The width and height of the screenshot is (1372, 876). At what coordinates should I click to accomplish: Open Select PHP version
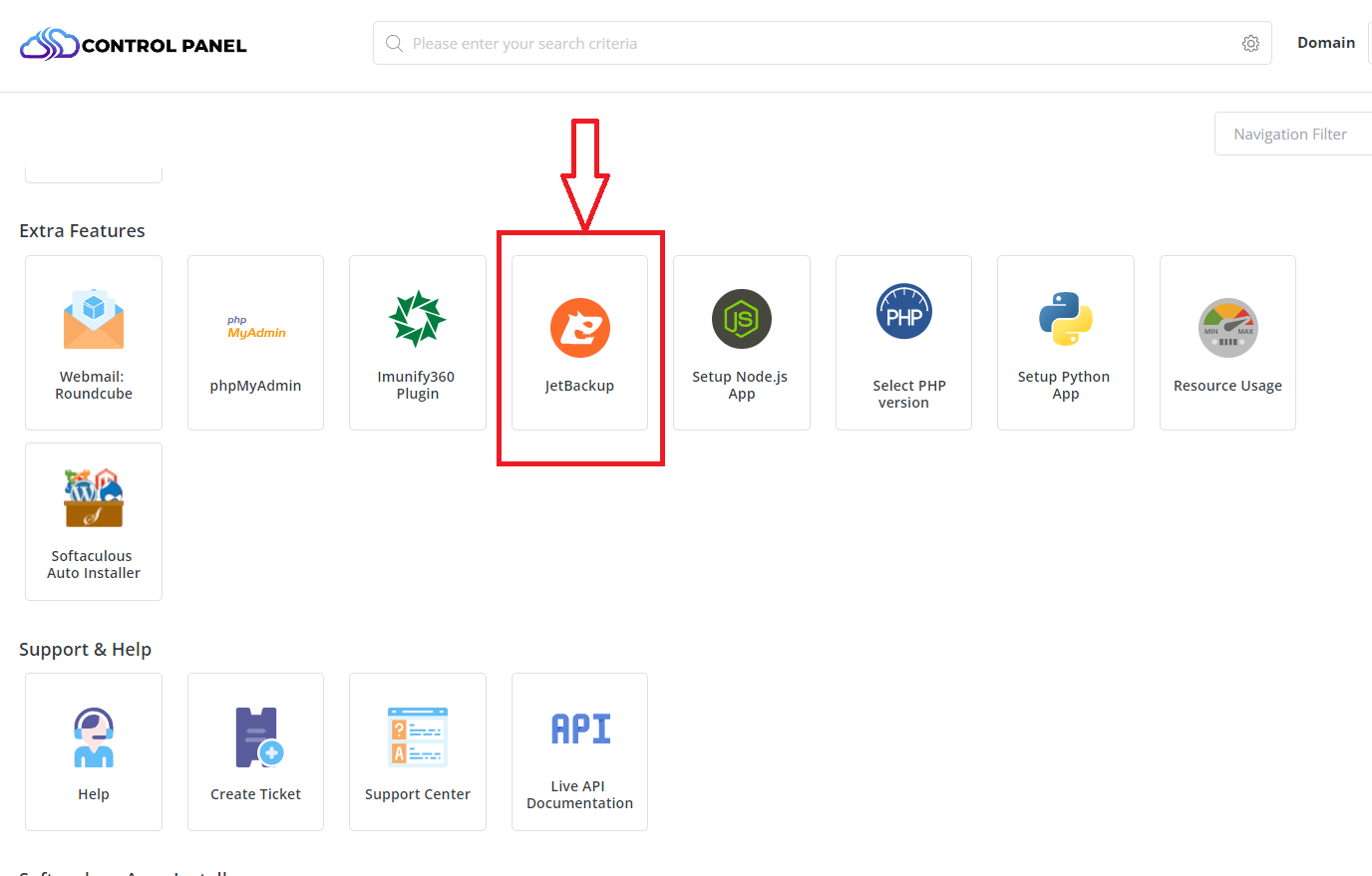pos(903,313)
